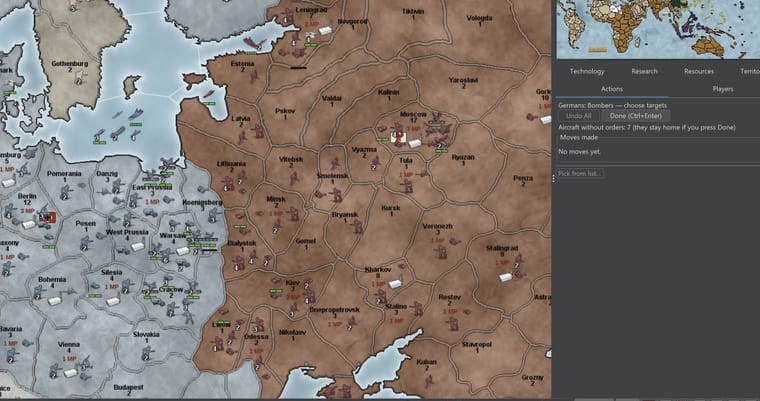The image size is (760, 401).
Task: Click the 'Aircraft without orders: 7' message
Action: coord(647,128)
